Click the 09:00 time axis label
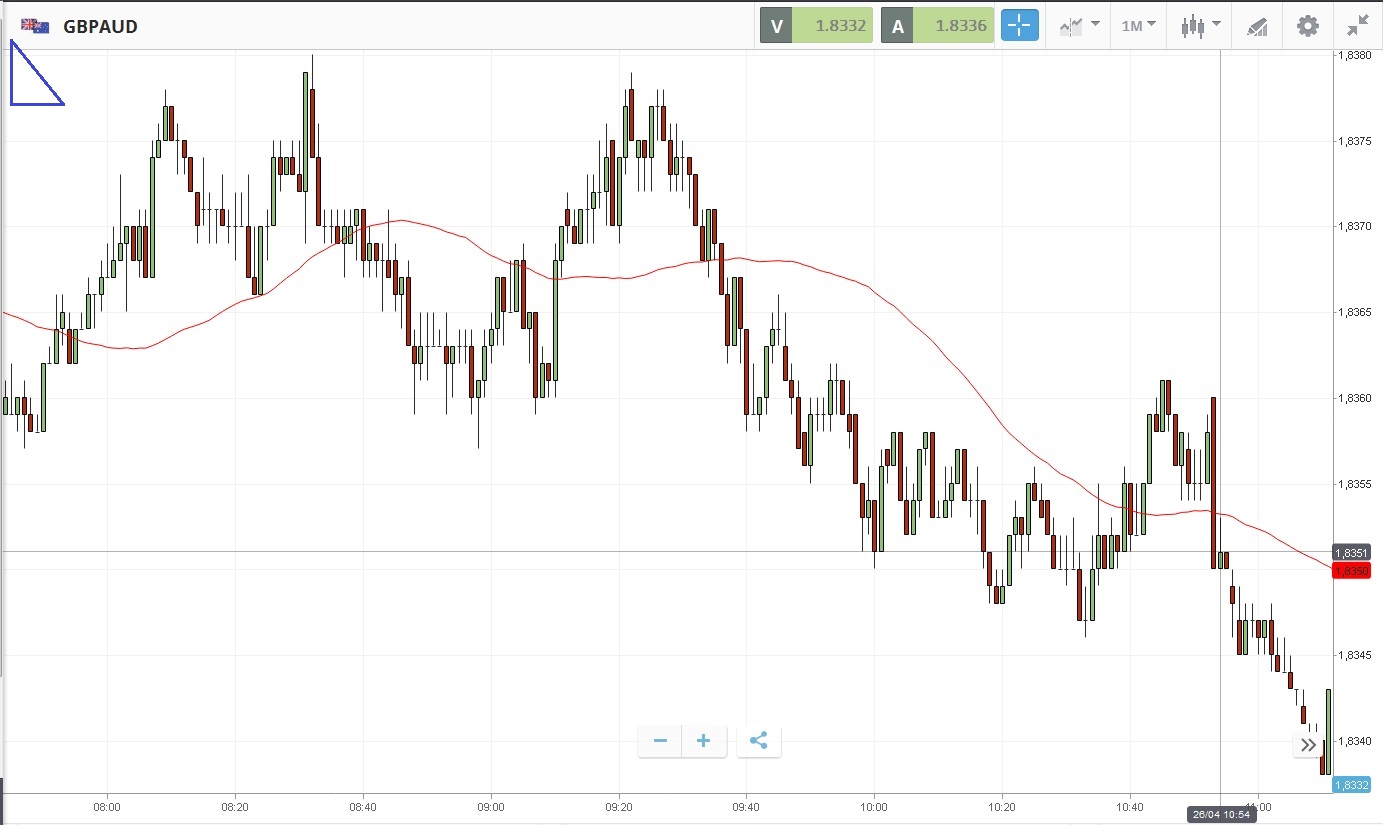 pyautogui.click(x=491, y=806)
